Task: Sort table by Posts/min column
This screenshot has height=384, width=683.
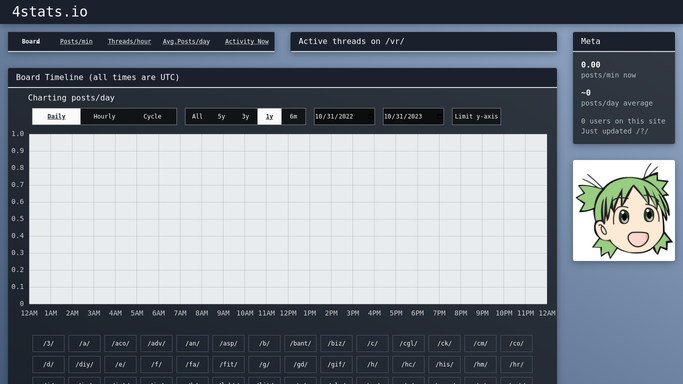Action: [x=76, y=41]
